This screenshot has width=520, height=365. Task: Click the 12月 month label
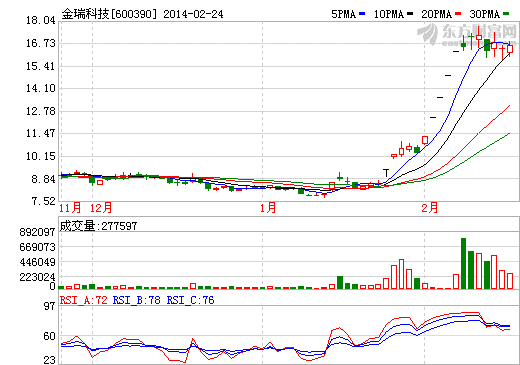pyautogui.click(x=101, y=208)
